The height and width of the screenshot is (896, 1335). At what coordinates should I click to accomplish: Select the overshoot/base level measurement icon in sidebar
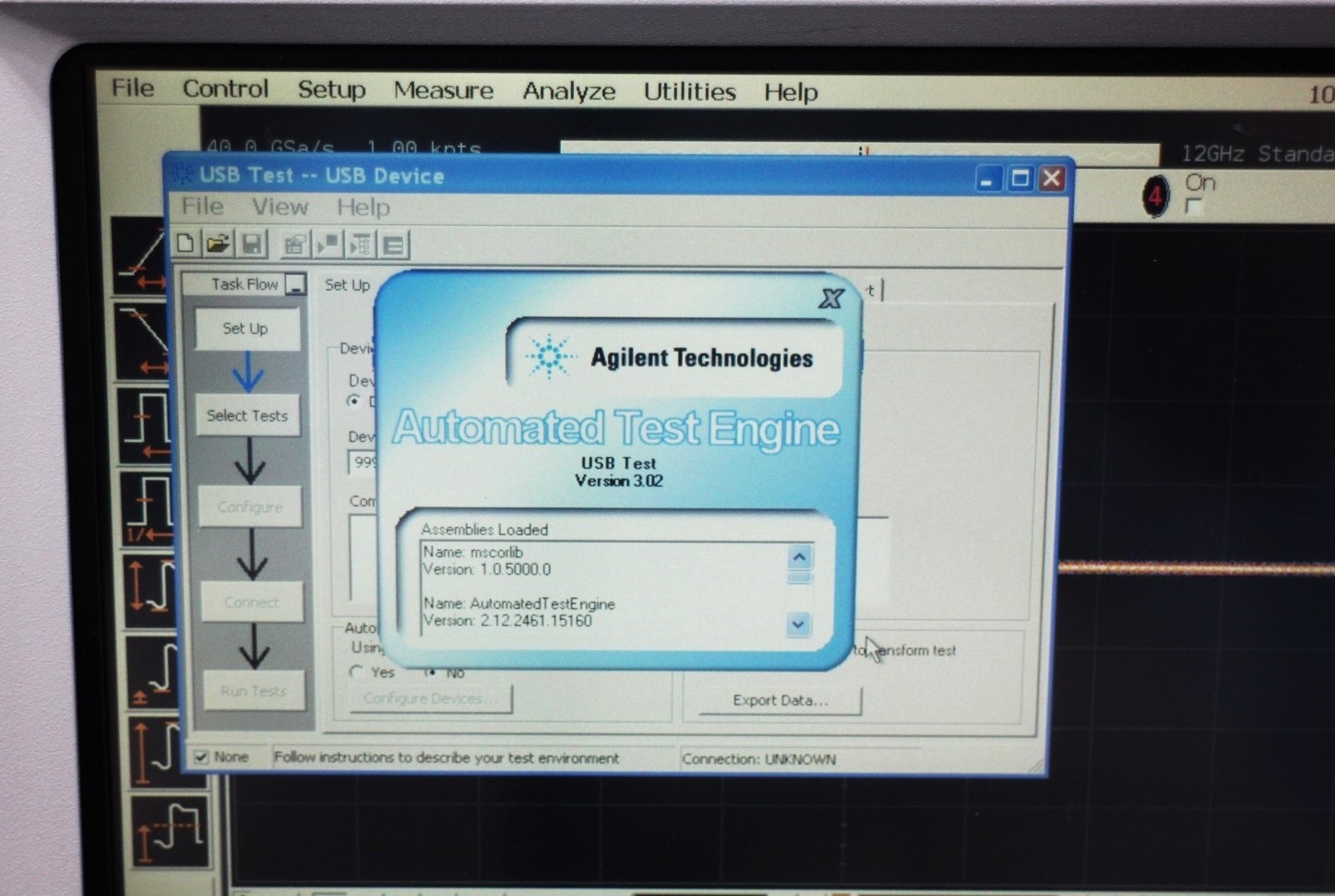tap(152, 672)
